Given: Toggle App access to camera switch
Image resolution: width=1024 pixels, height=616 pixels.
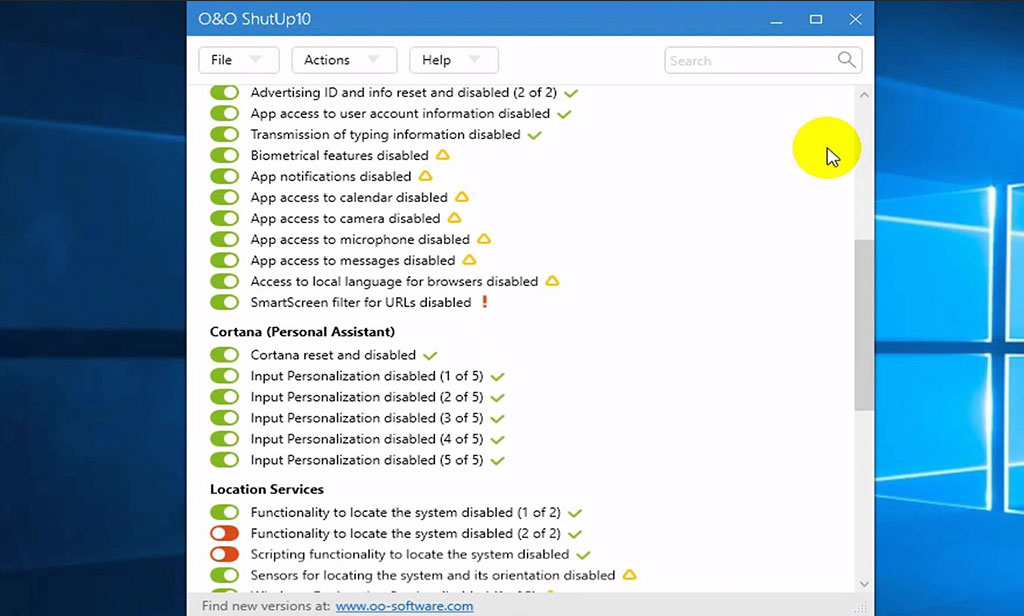Looking at the screenshot, I should point(225,218).
